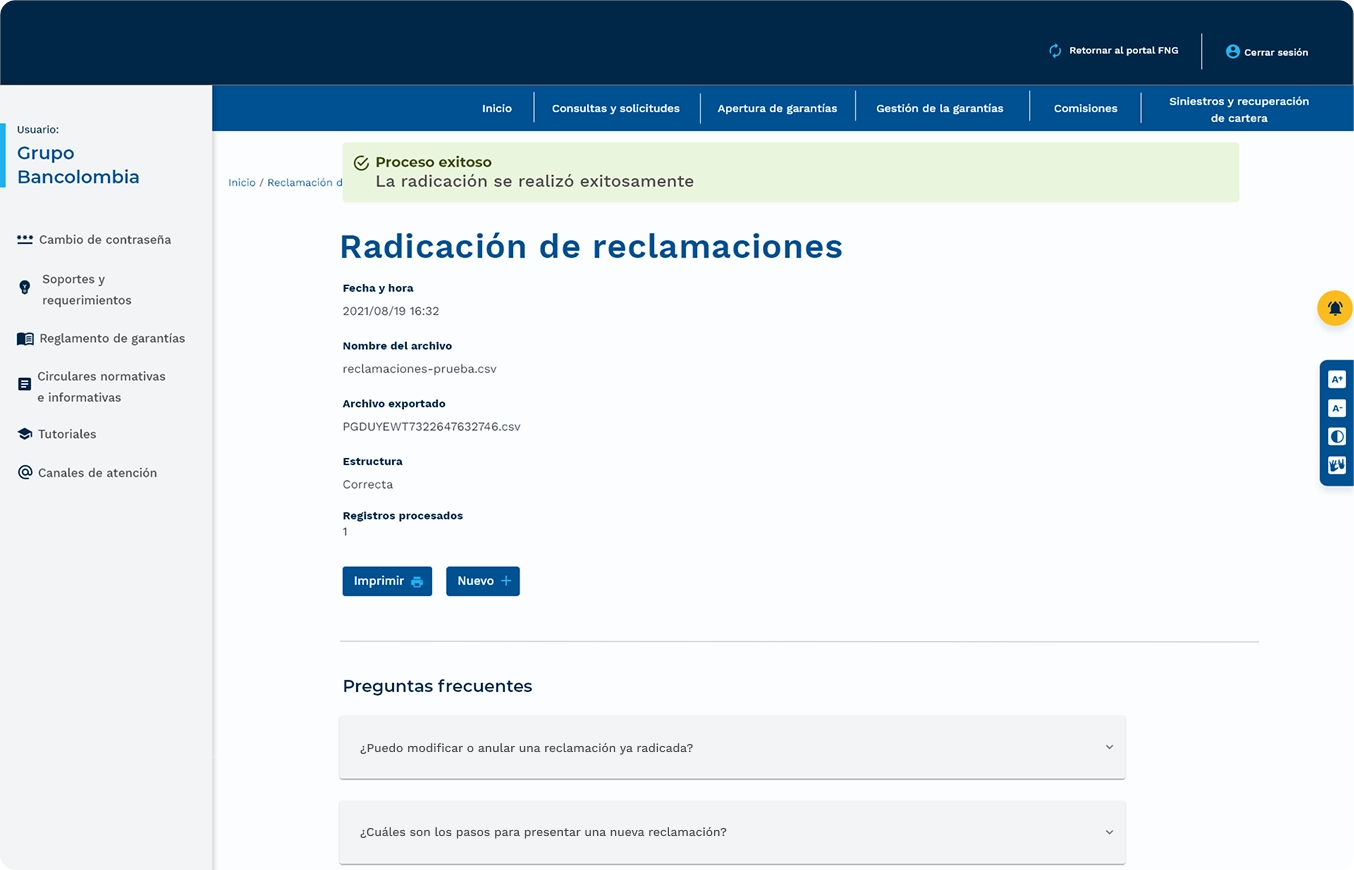1354x870 pixels.
Task: Click the refresh icon beside Retornar al portal FNG
Action: click(x=1055, y=51)
